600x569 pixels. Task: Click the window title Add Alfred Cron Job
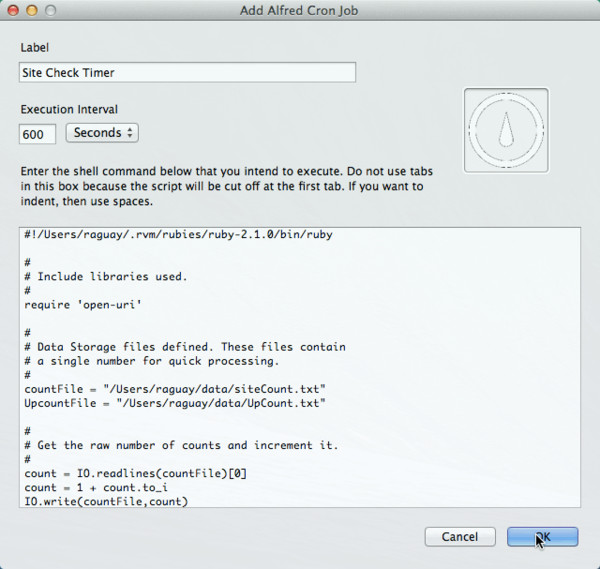(299, 10)
